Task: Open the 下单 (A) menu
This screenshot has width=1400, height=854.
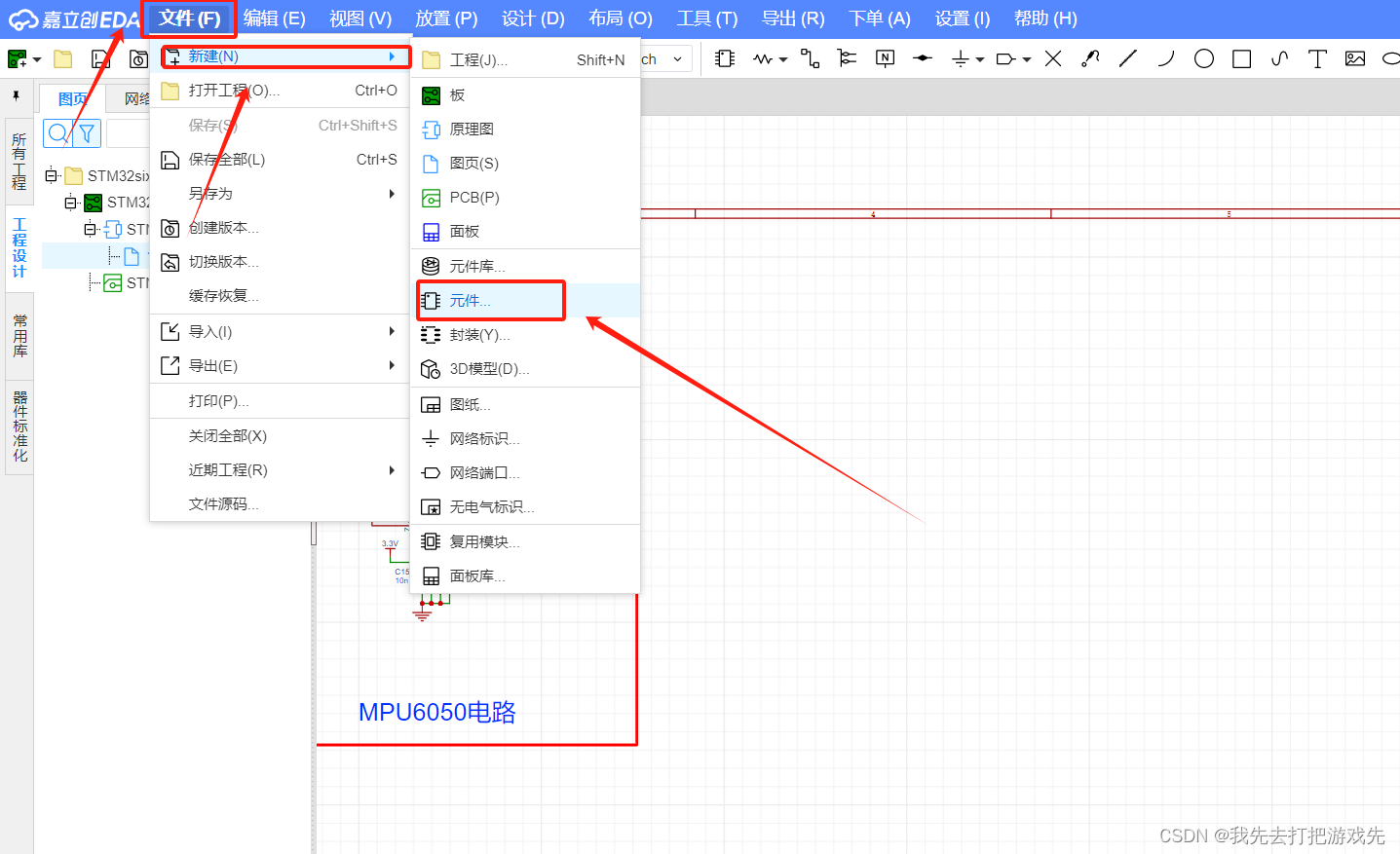Action: point(880,19)
